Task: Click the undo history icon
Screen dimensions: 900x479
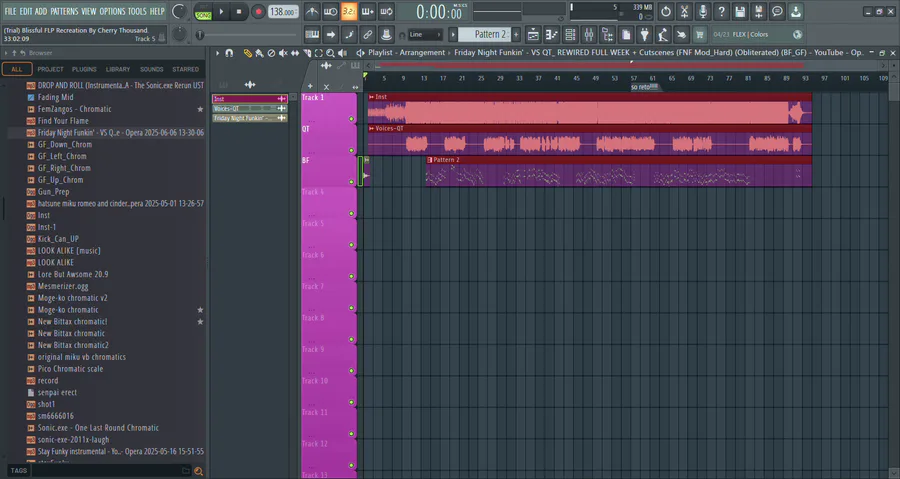Action: tap(666, 11)
